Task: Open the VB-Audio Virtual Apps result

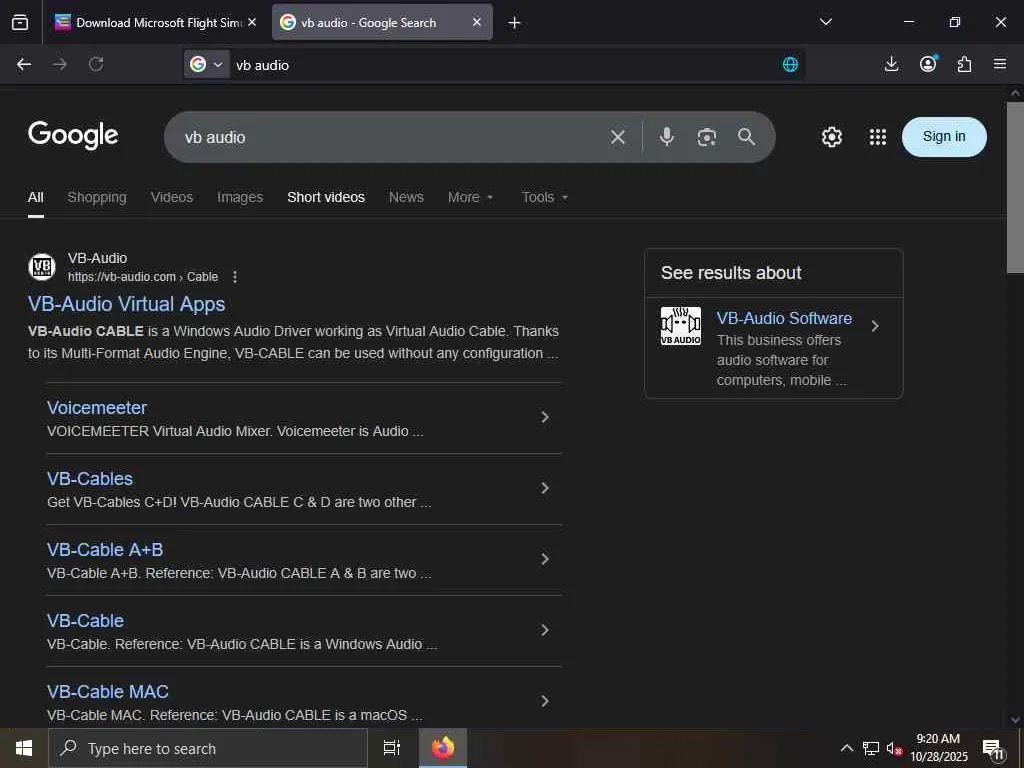Action: tap(127, 304)
